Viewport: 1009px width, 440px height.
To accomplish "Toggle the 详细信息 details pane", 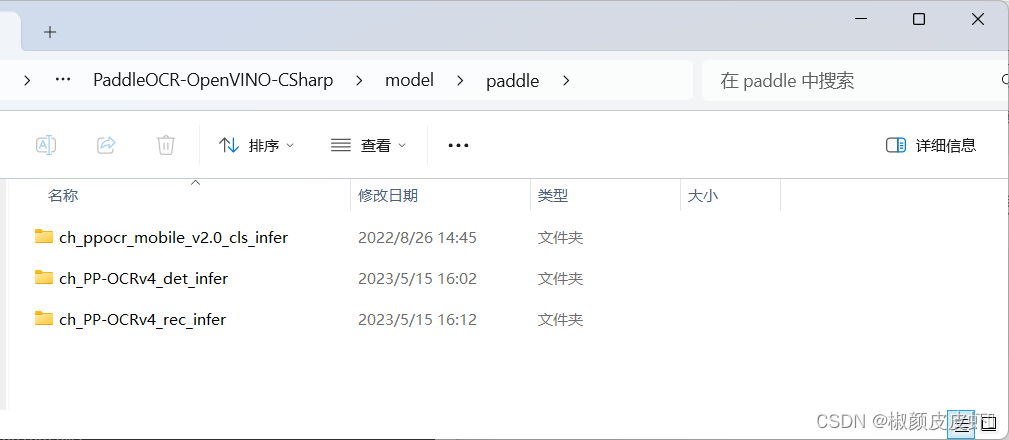I will point(931,145).
